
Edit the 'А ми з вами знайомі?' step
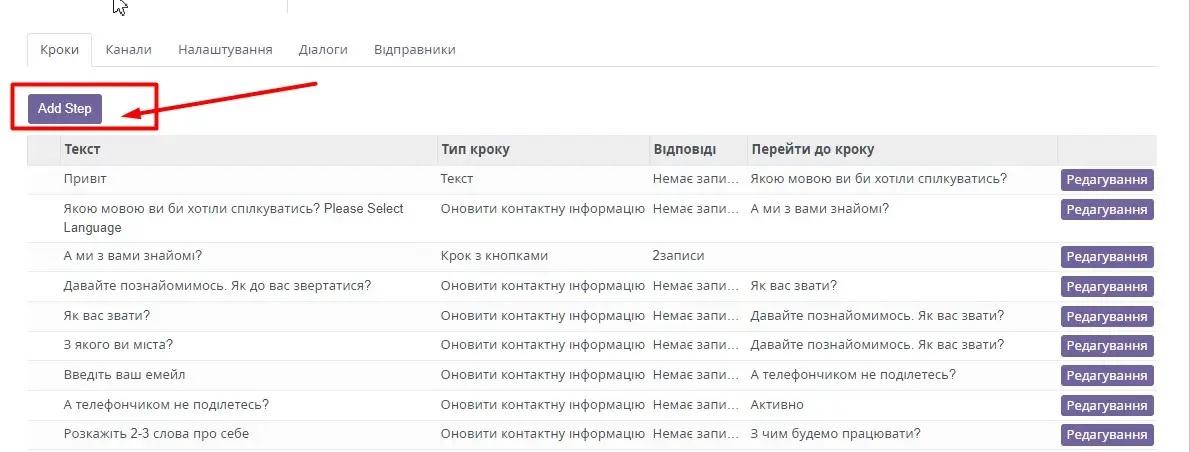pyautogui.click(x=1107, y=257)
